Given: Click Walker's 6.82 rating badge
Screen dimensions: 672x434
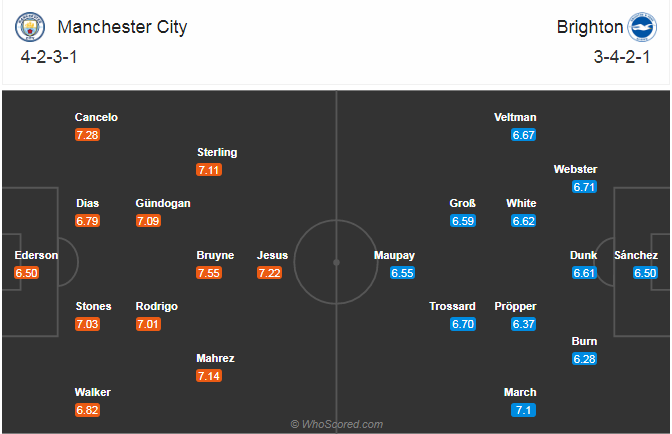Looking at the screenshot, I should click(88, 409).
